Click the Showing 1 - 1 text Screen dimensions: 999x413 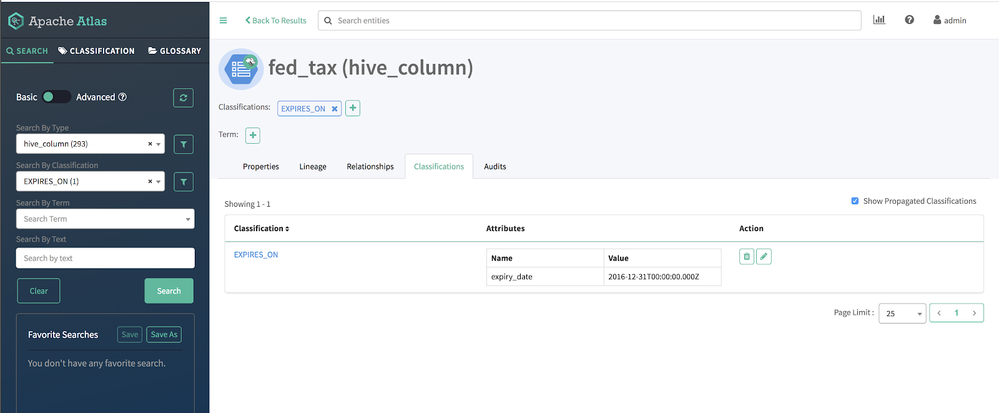click(247, 204)
